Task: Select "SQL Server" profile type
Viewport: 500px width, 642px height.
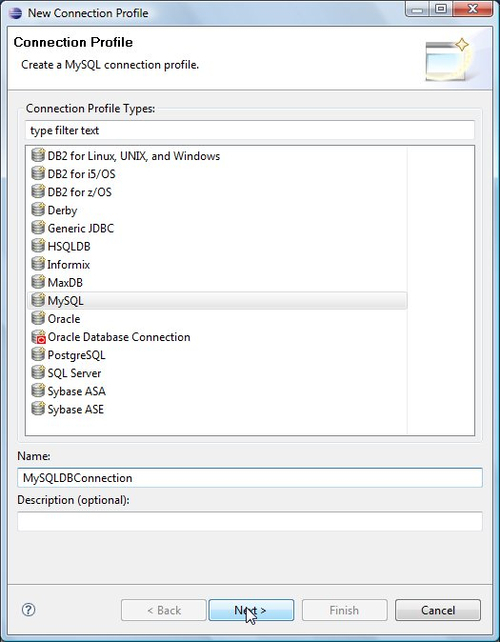Action: click(x=74, y=373)
